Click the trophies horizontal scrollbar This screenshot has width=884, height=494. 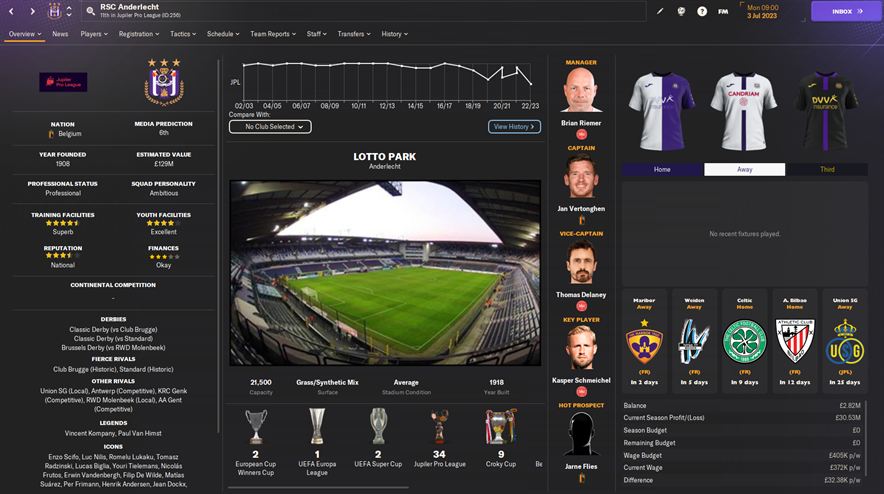[318, 487]
